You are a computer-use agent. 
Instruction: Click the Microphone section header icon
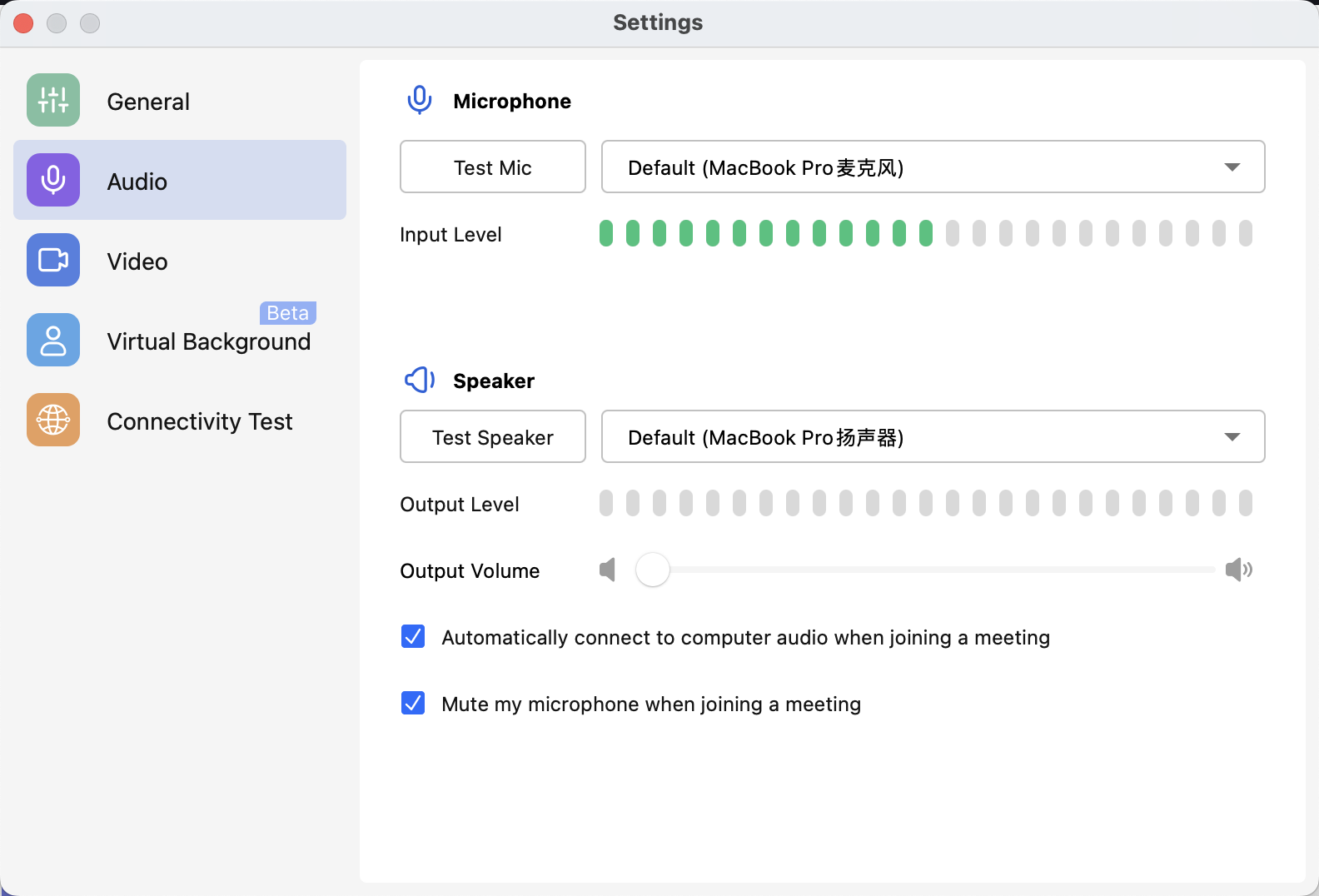pyautogui.click(x=420, y=101)
